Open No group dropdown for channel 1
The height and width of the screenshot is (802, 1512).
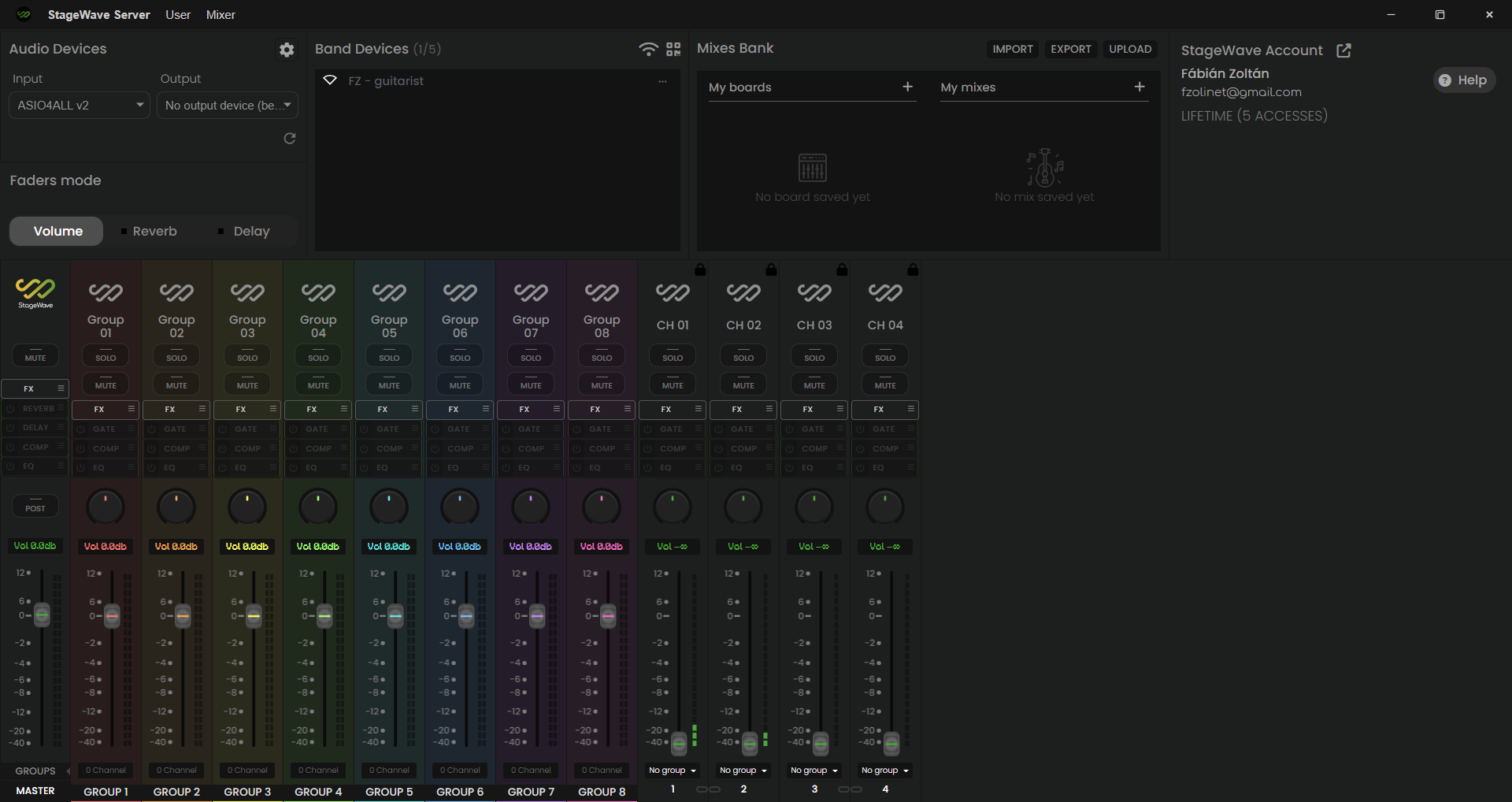coord(673,770)
